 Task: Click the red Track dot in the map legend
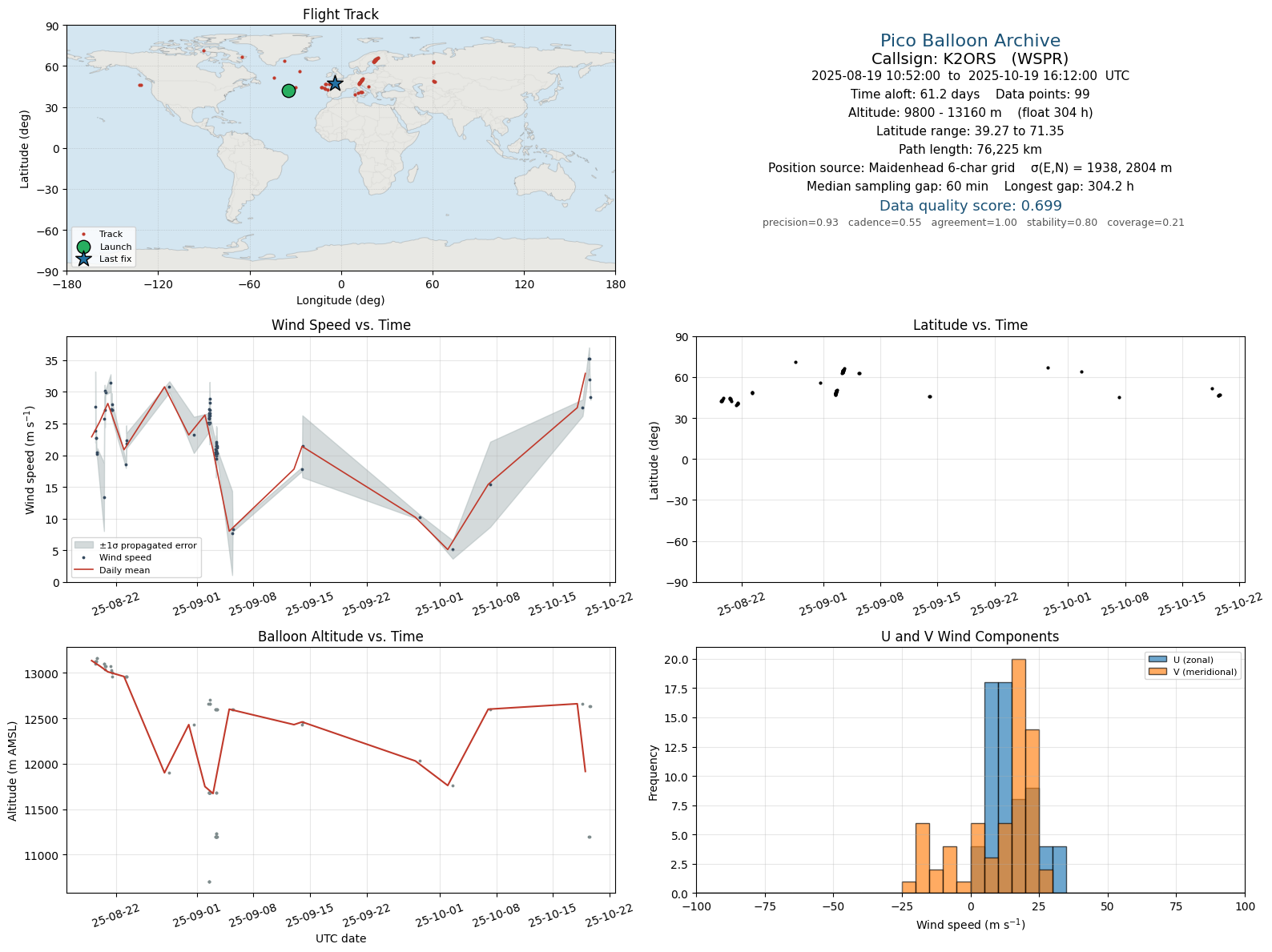(83, 235)
